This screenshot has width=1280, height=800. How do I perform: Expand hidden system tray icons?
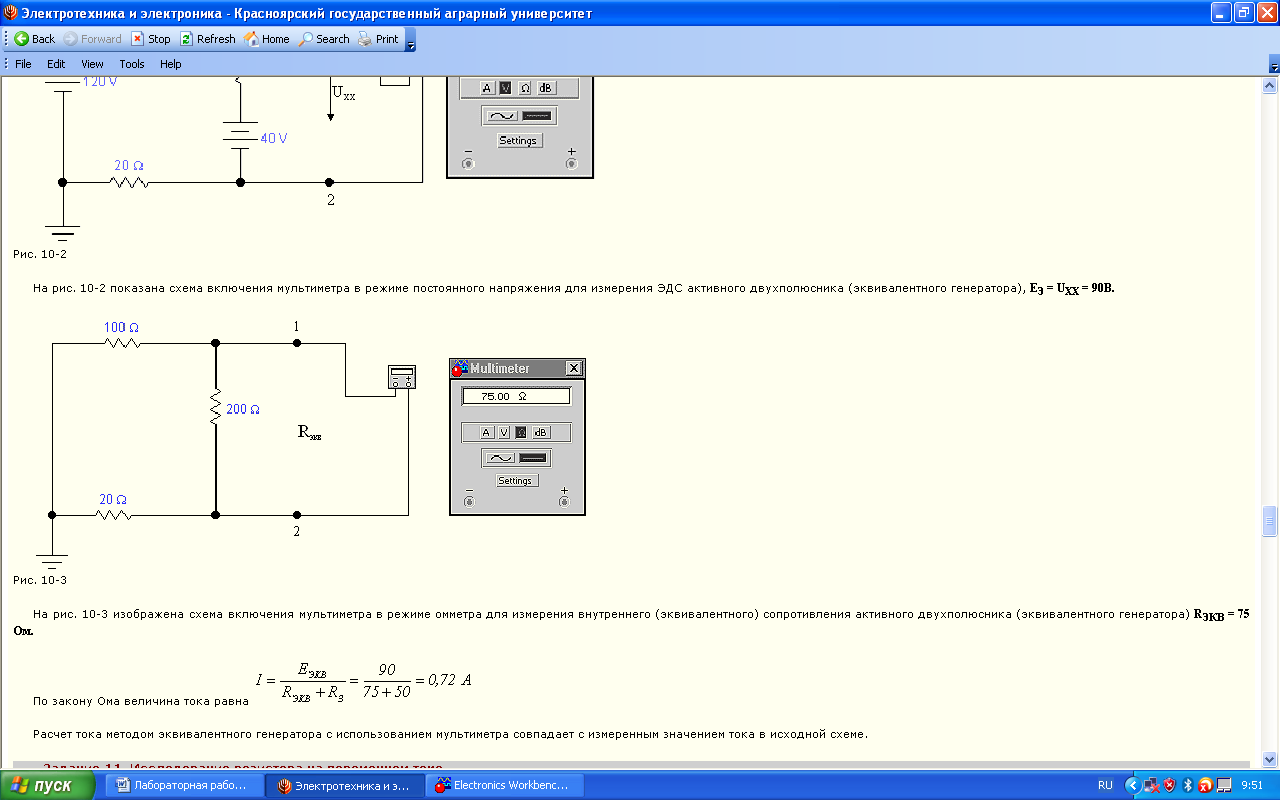point(1132,785)
